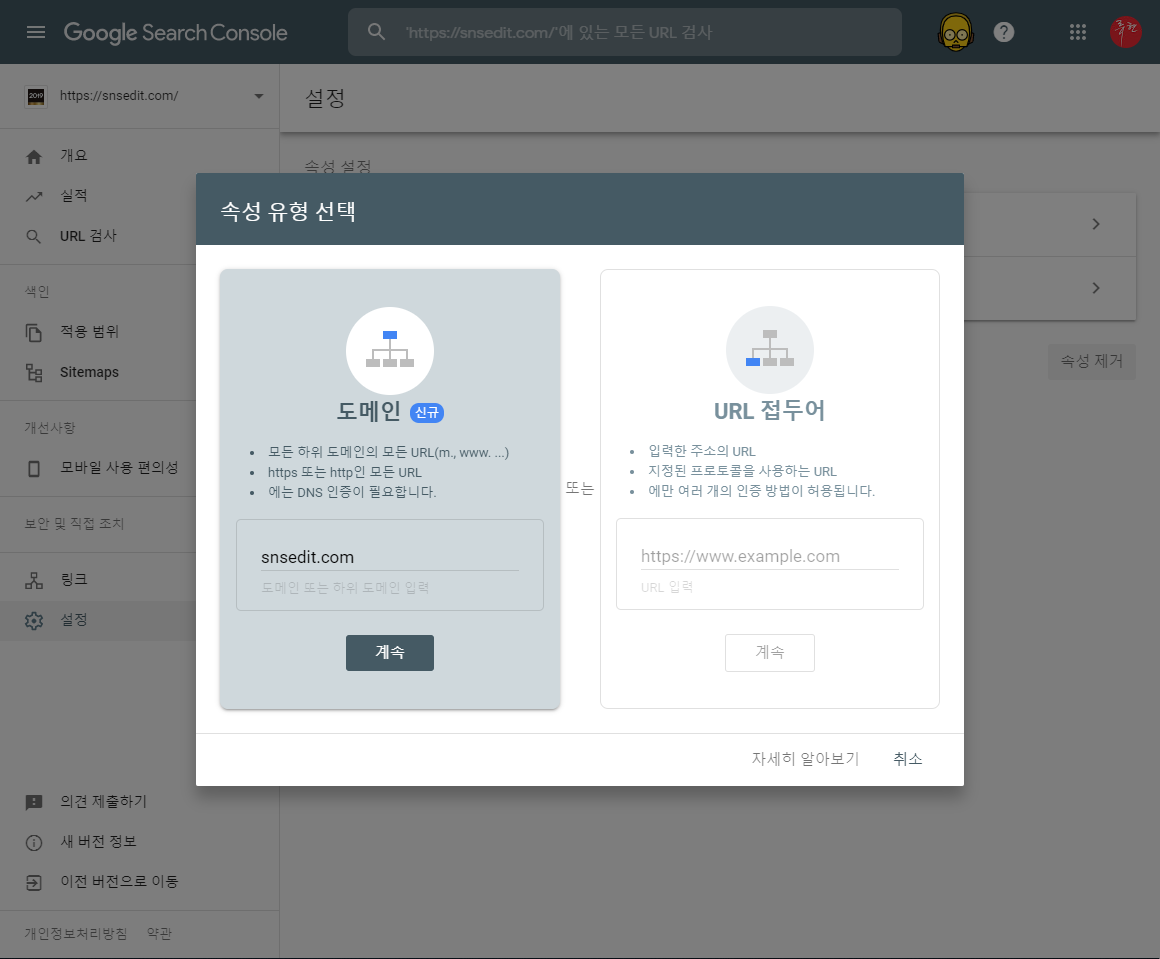Open the Help question mark icon
1160x959 pixels.
coord(1004,32)
